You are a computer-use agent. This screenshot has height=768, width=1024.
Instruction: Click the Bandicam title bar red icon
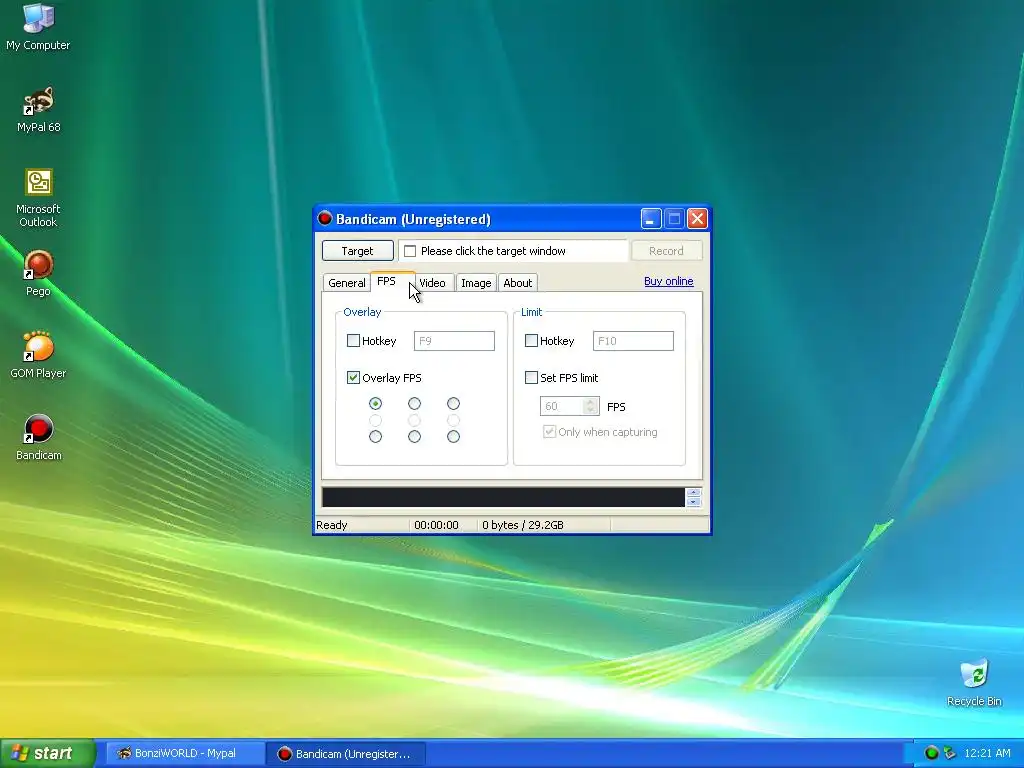[x=325, y=219]
